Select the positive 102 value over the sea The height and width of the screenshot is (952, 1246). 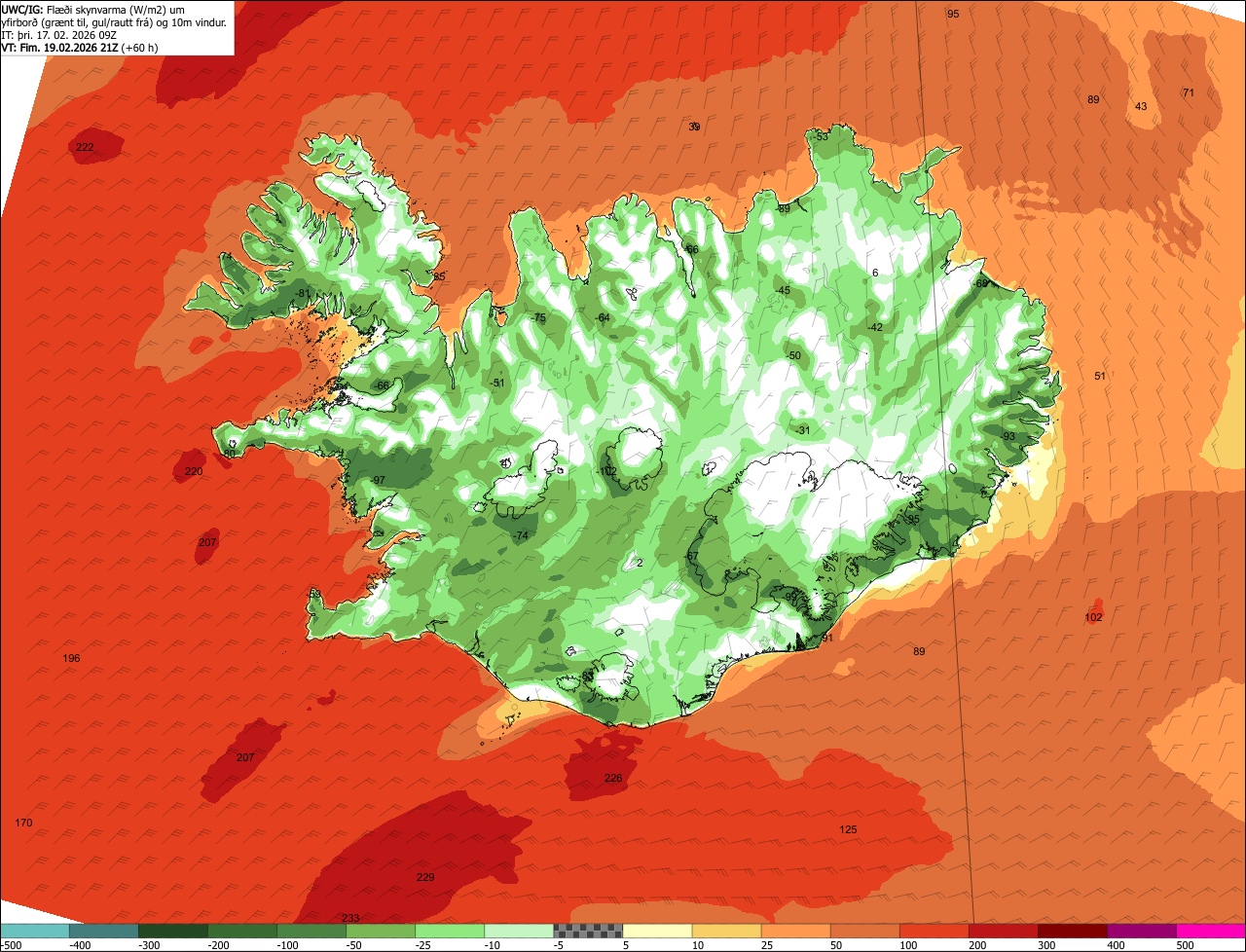tap(1093, 617)
